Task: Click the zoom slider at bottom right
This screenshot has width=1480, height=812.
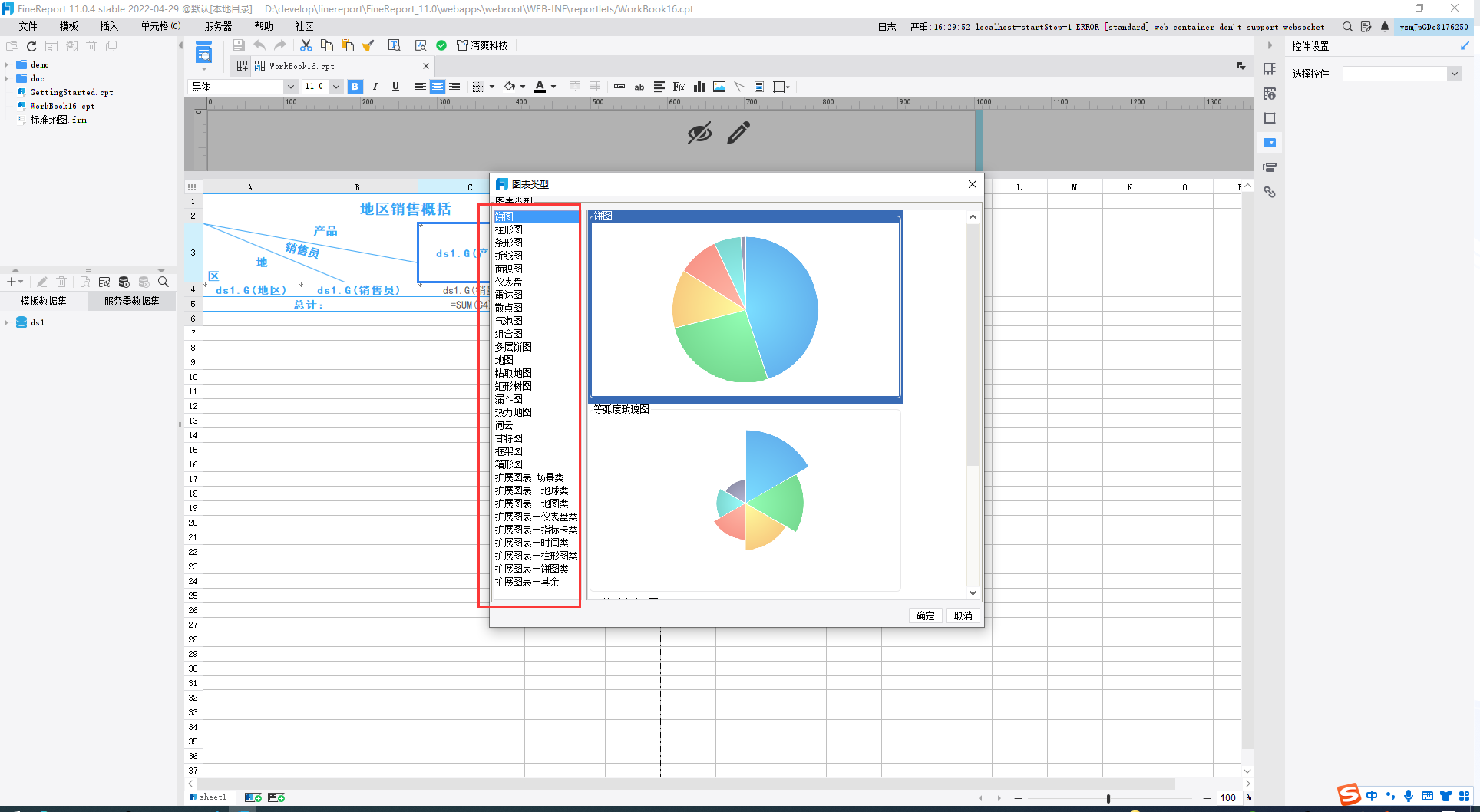Action: pos(1108,798)
